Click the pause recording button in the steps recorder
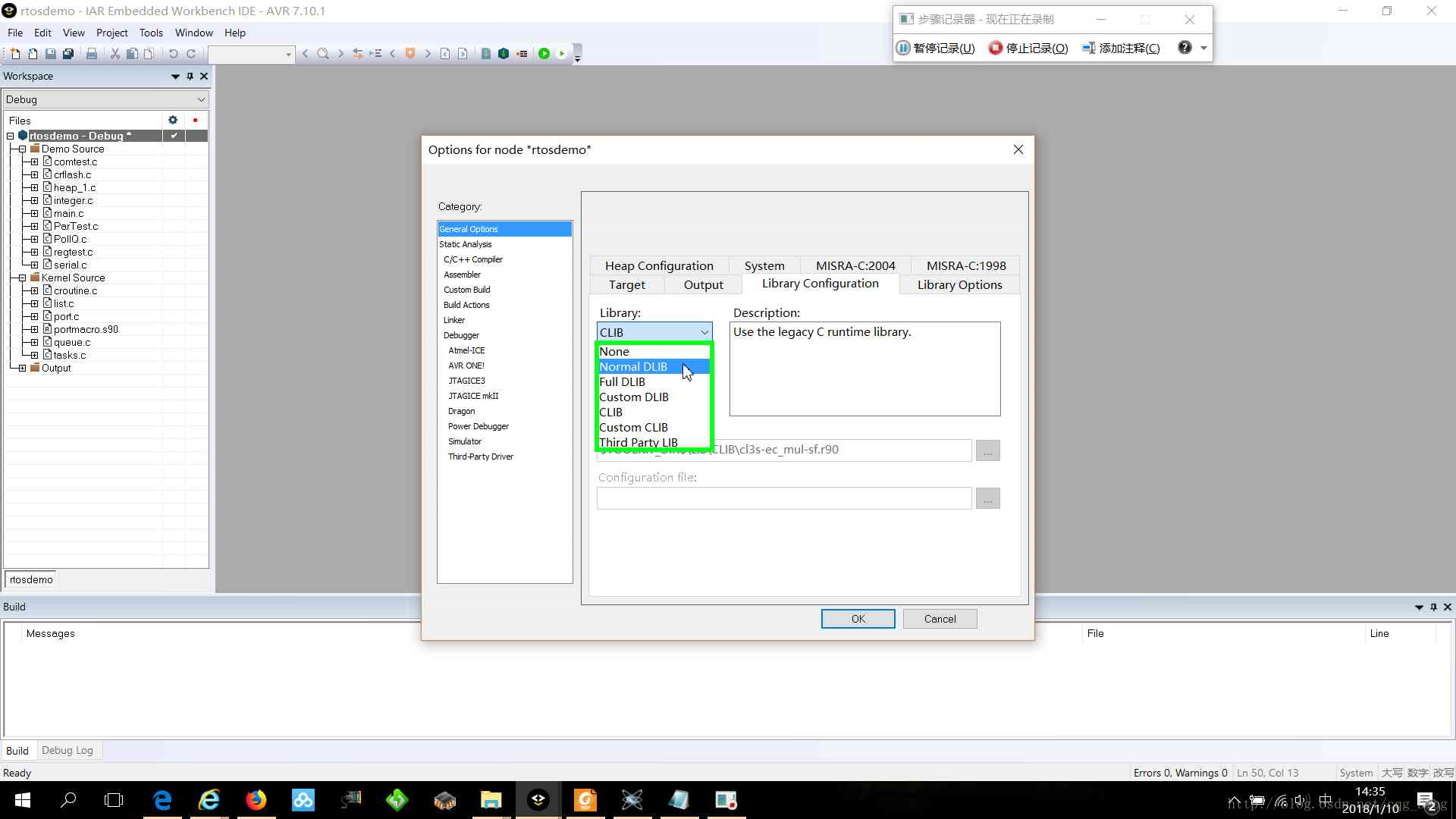1456x819 pixels. (x=936, y=48)
